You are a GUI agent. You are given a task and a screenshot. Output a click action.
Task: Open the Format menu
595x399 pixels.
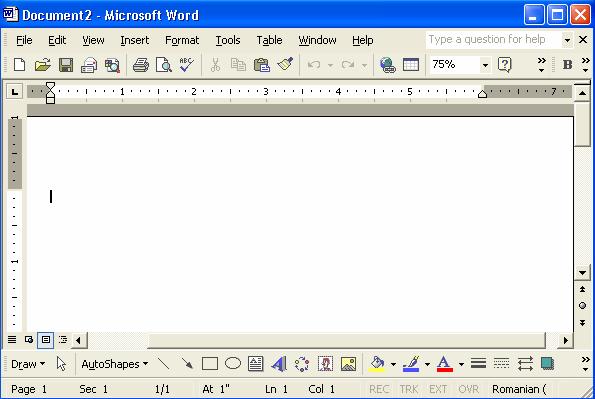click(x=182, y=40)
